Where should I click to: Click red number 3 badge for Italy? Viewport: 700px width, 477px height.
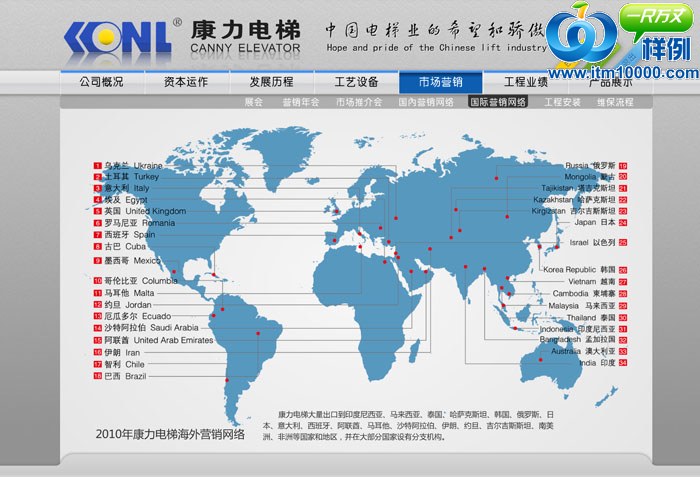coord(98,188)
